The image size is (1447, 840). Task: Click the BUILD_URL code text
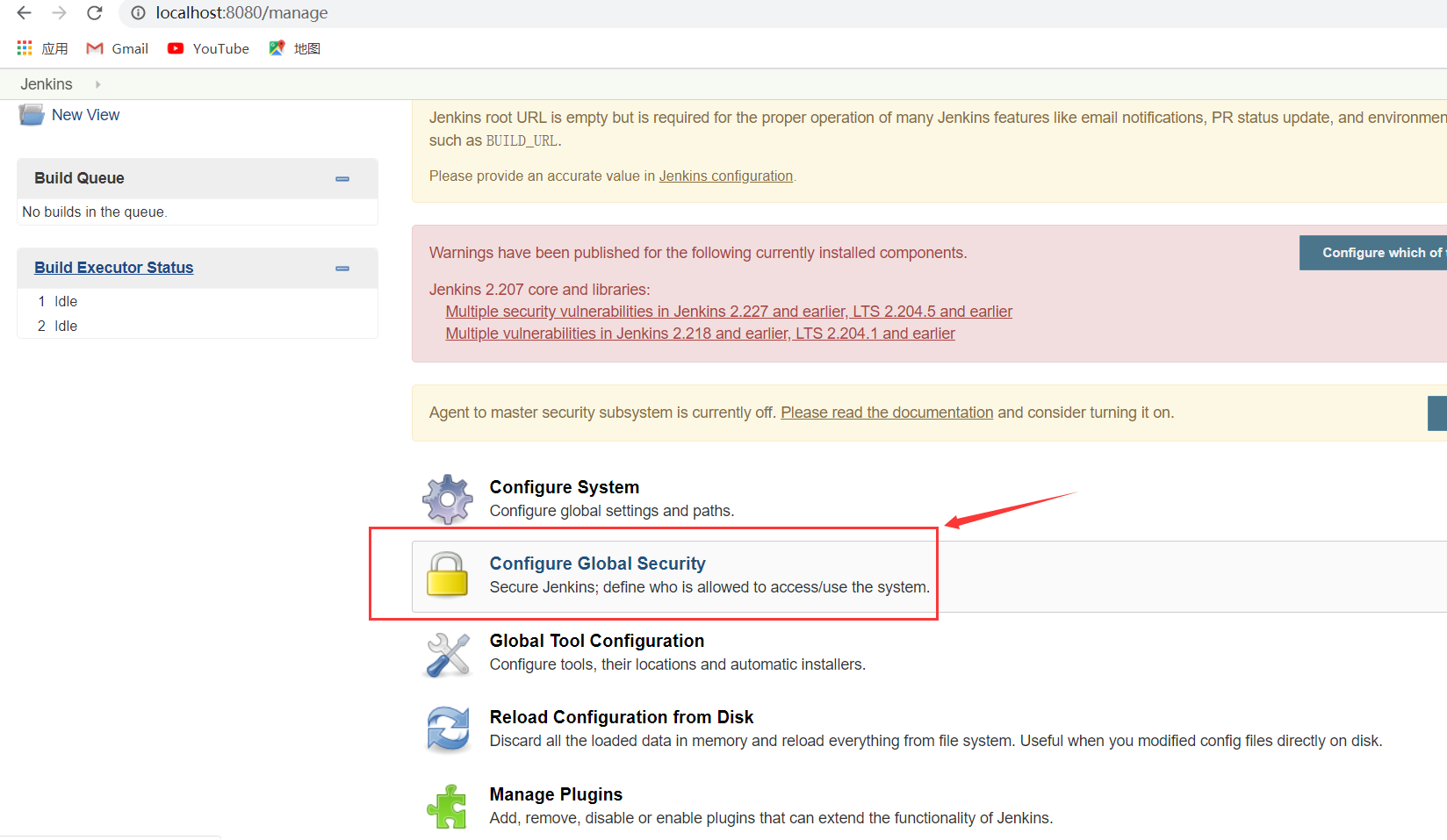click(522, 140)
